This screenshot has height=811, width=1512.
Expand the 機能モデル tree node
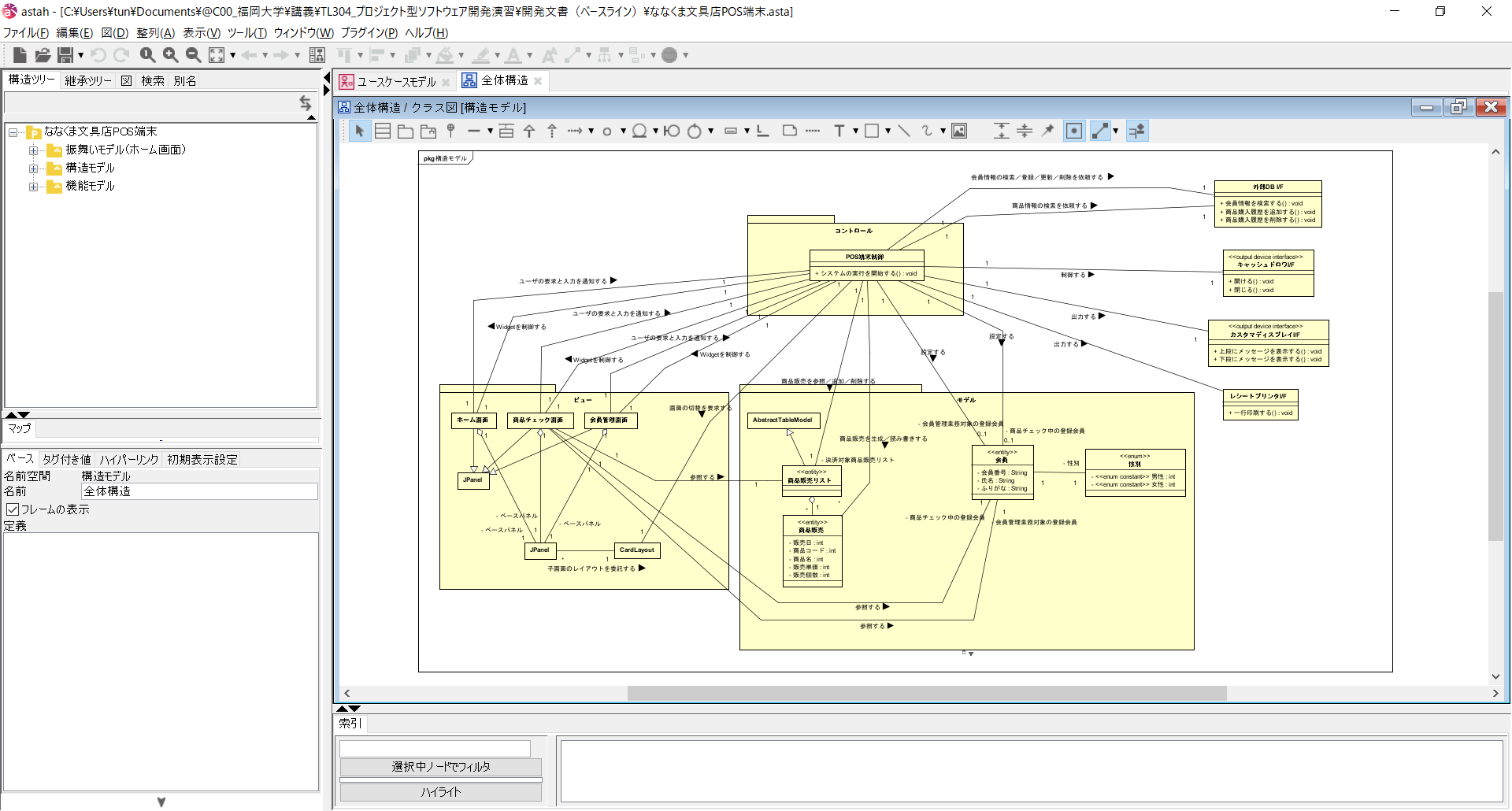click(x=33, y=186)
